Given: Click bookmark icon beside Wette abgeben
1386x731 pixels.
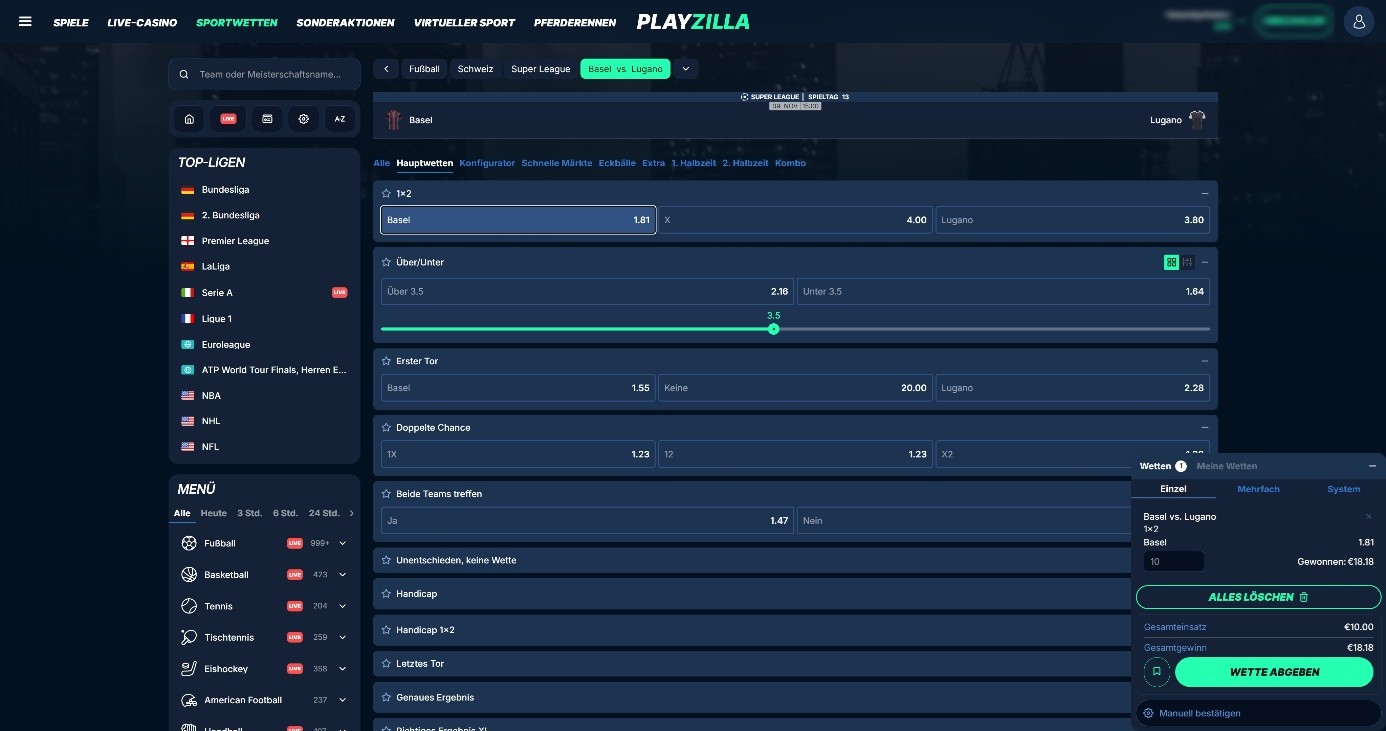Looking at the screenshot, I should click(x=1156, y=672).
